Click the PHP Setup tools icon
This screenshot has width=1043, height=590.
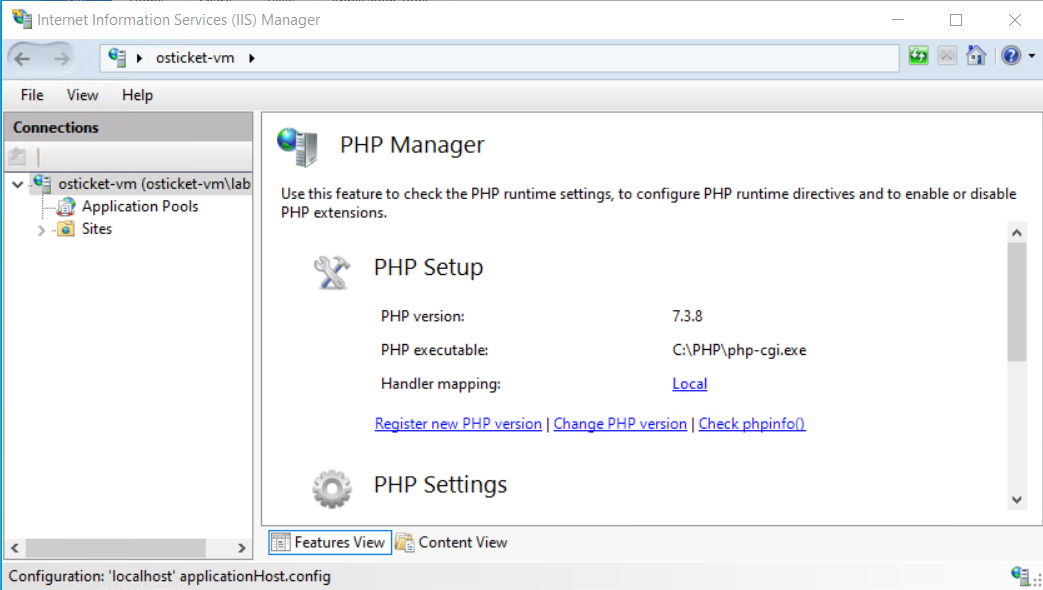pos(331,272)
